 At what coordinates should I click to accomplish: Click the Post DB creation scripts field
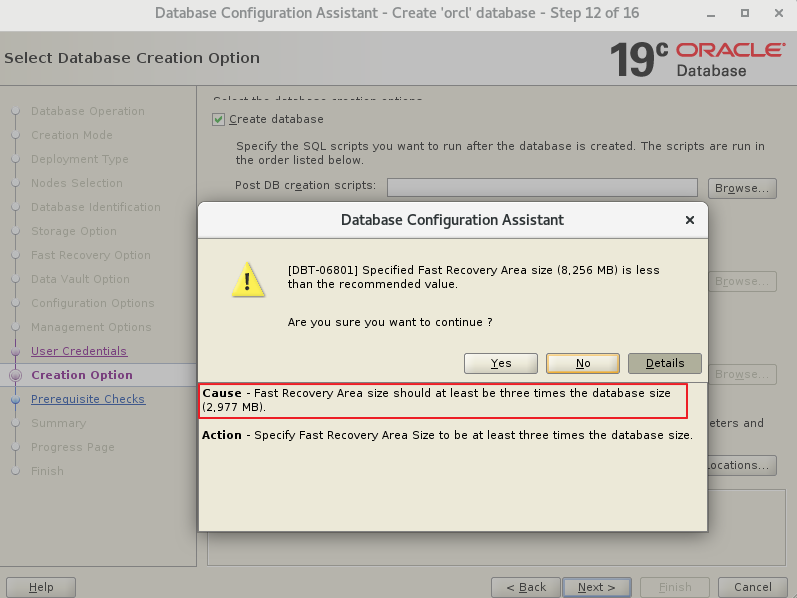(x=542, y=188)
